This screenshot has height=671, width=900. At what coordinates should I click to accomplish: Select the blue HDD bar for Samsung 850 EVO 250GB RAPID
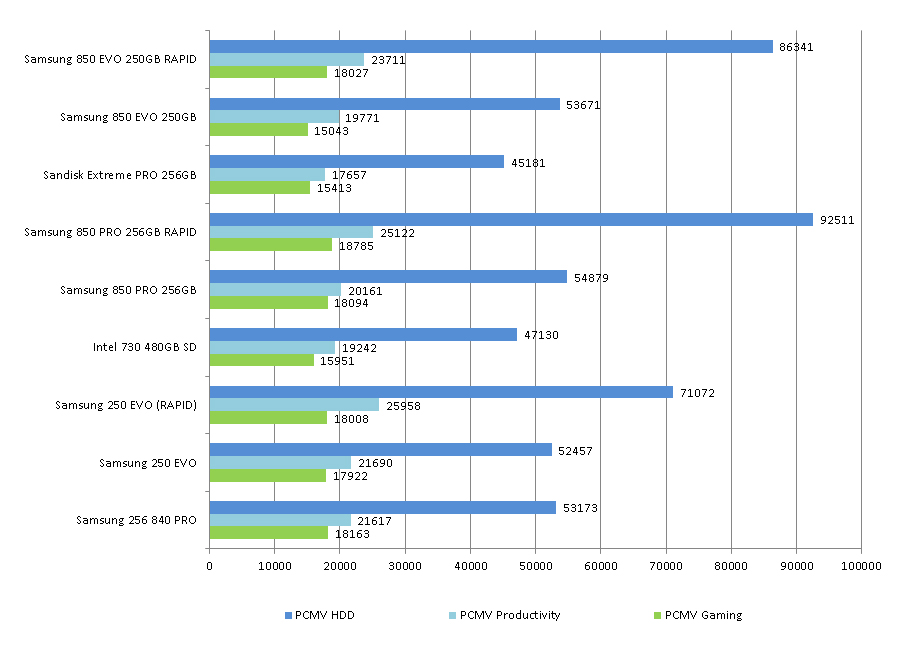491,46
